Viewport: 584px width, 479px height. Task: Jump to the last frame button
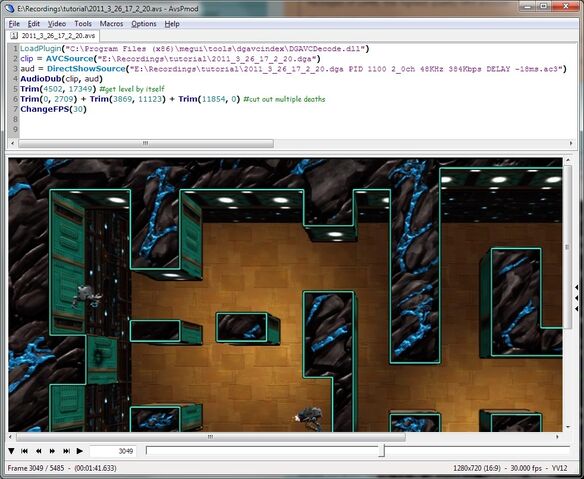point(66,451)
